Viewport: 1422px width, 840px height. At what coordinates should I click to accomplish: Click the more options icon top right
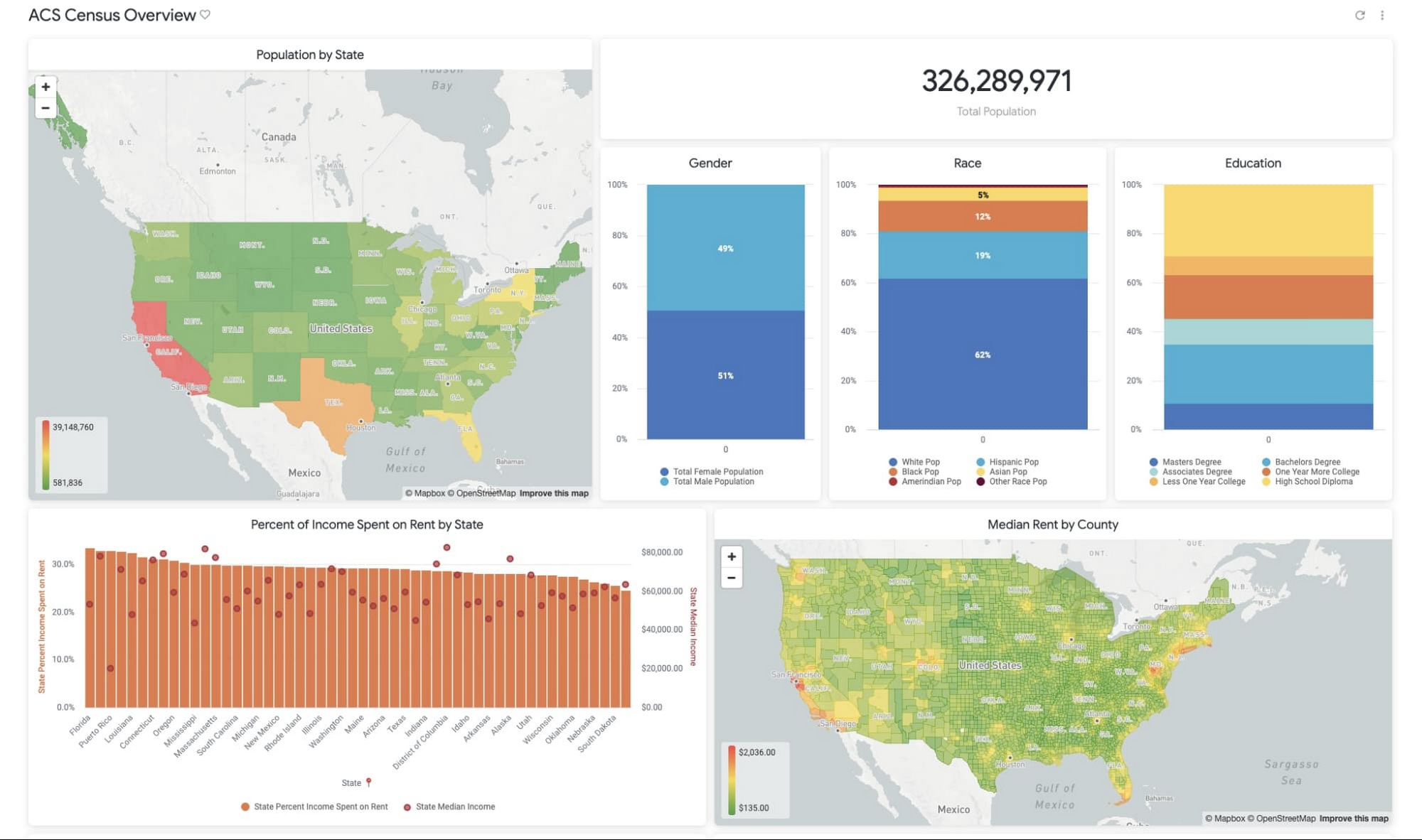click(x=1383, y=14)
